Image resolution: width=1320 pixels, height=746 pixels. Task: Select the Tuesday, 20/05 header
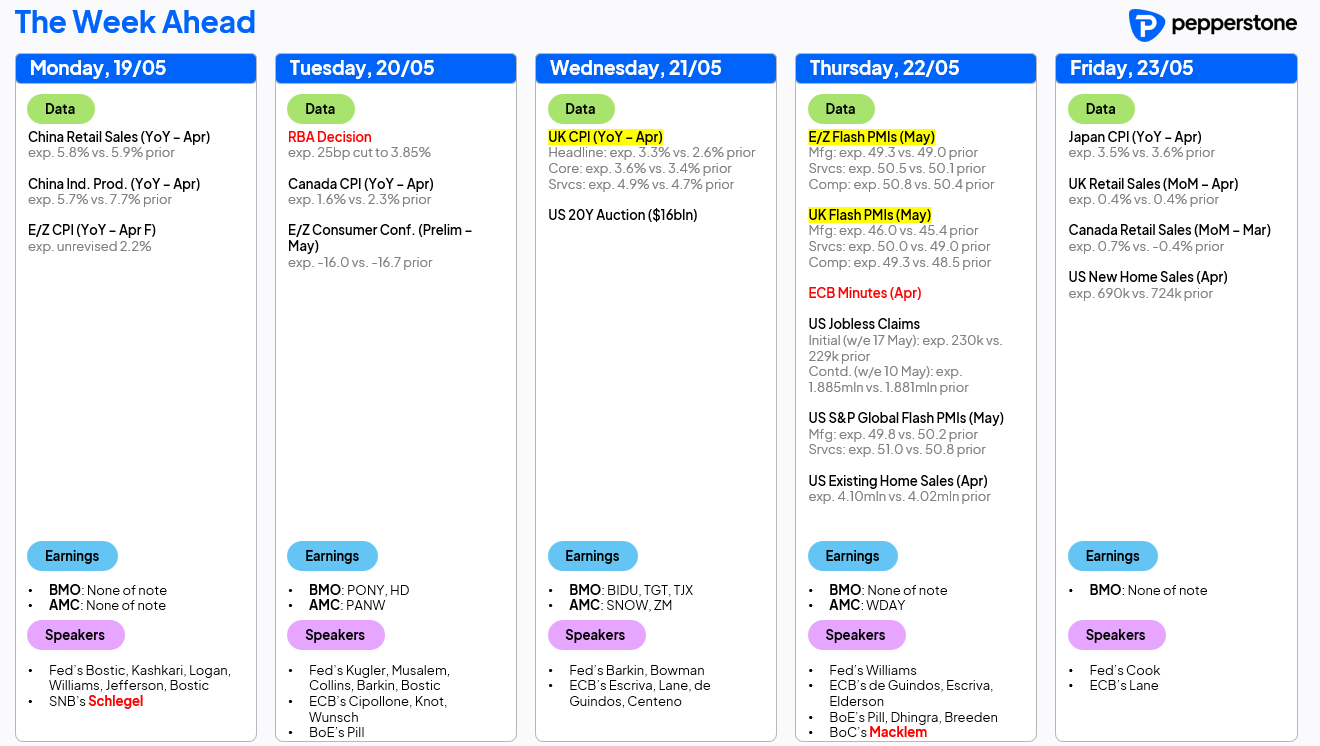(x=396, y=68)
